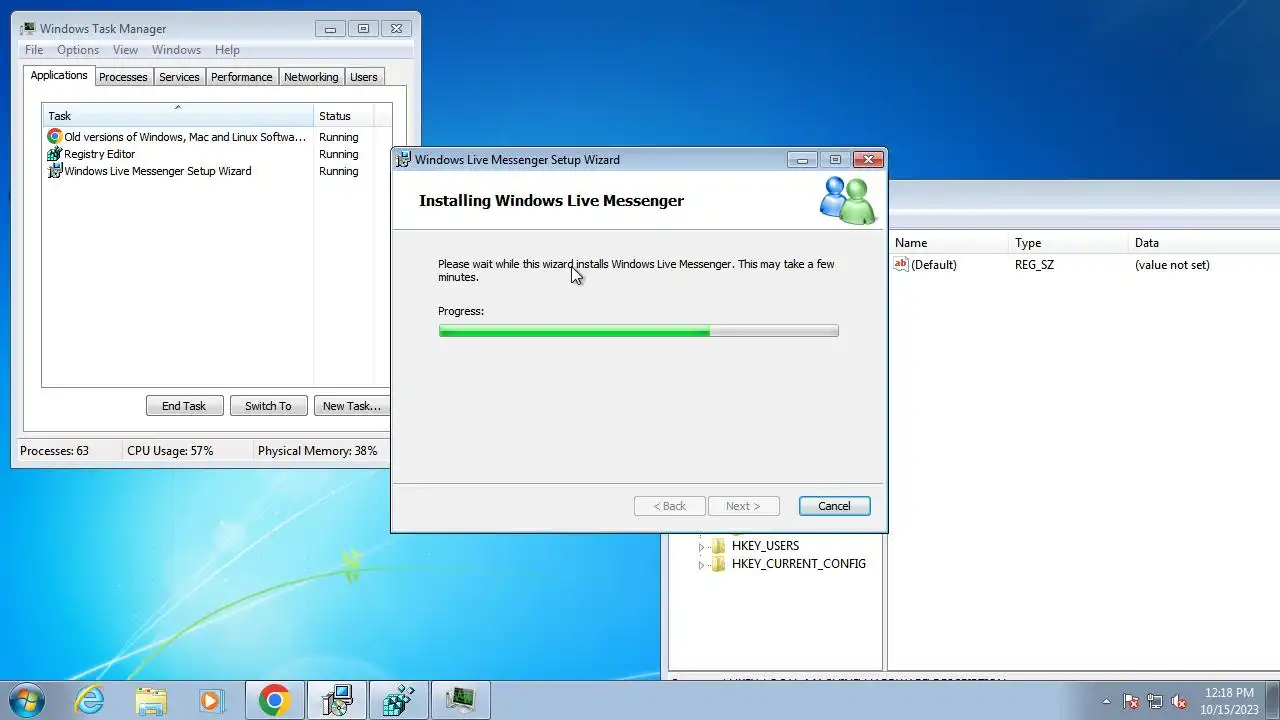Image resolution: width=1280 pixels, height=720 pixels.
Task: Click the Setup Wizard title bar icon
Action: click(403, 160)
